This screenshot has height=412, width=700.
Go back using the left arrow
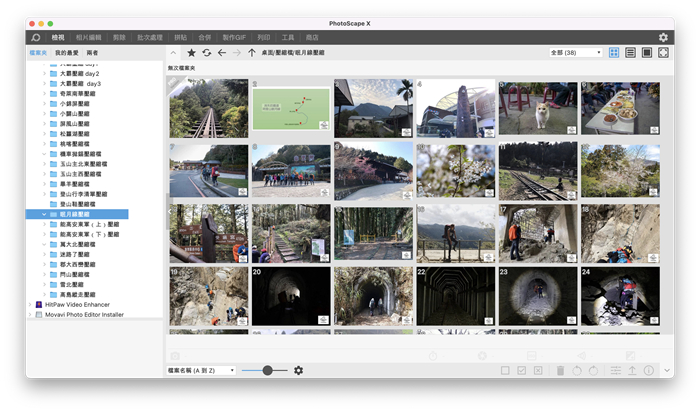tap(221, 52)
